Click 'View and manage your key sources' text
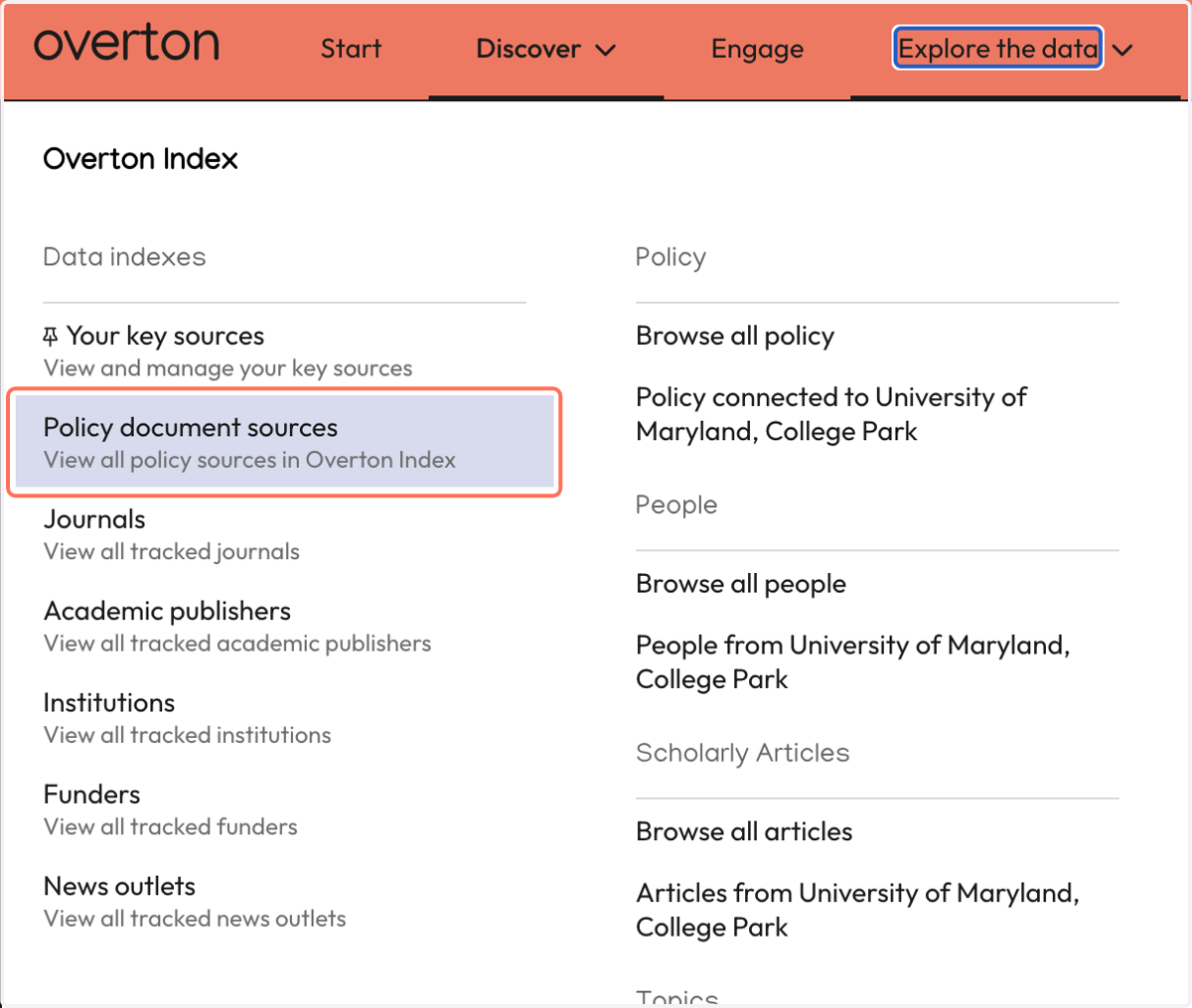The image size is (1192, 1008). tap(227, 368)
